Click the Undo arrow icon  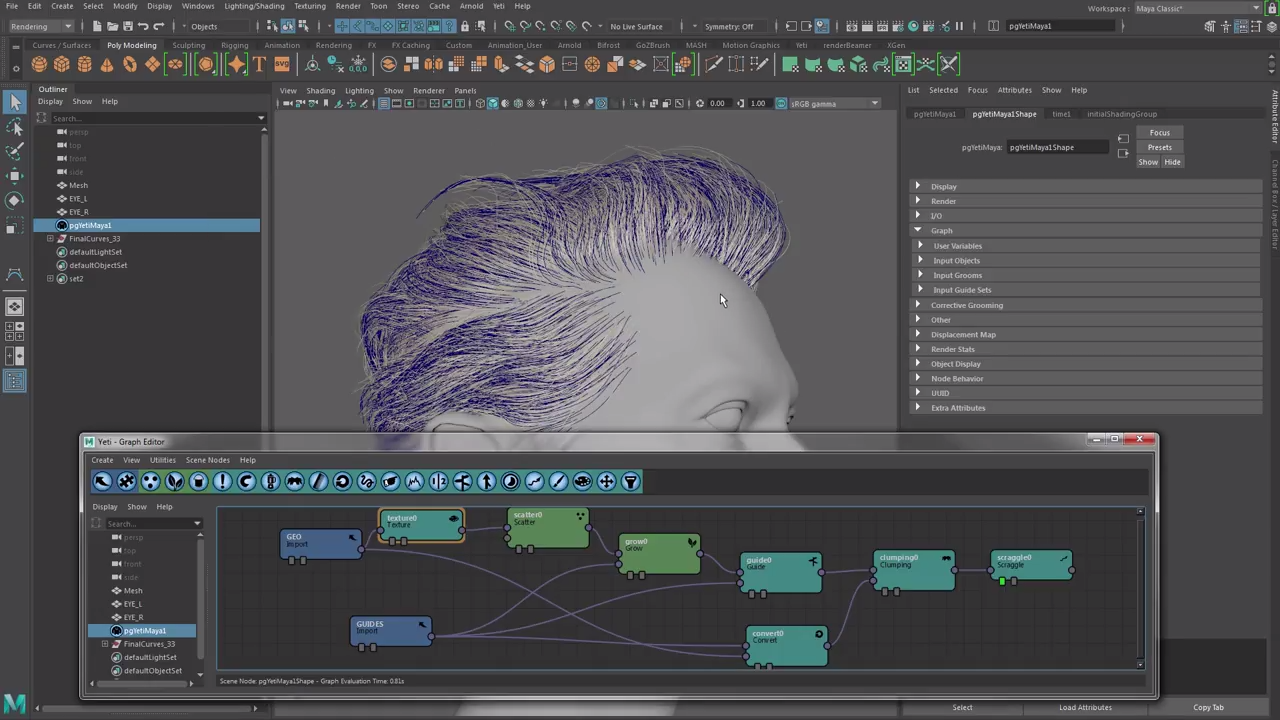point(143,26)
